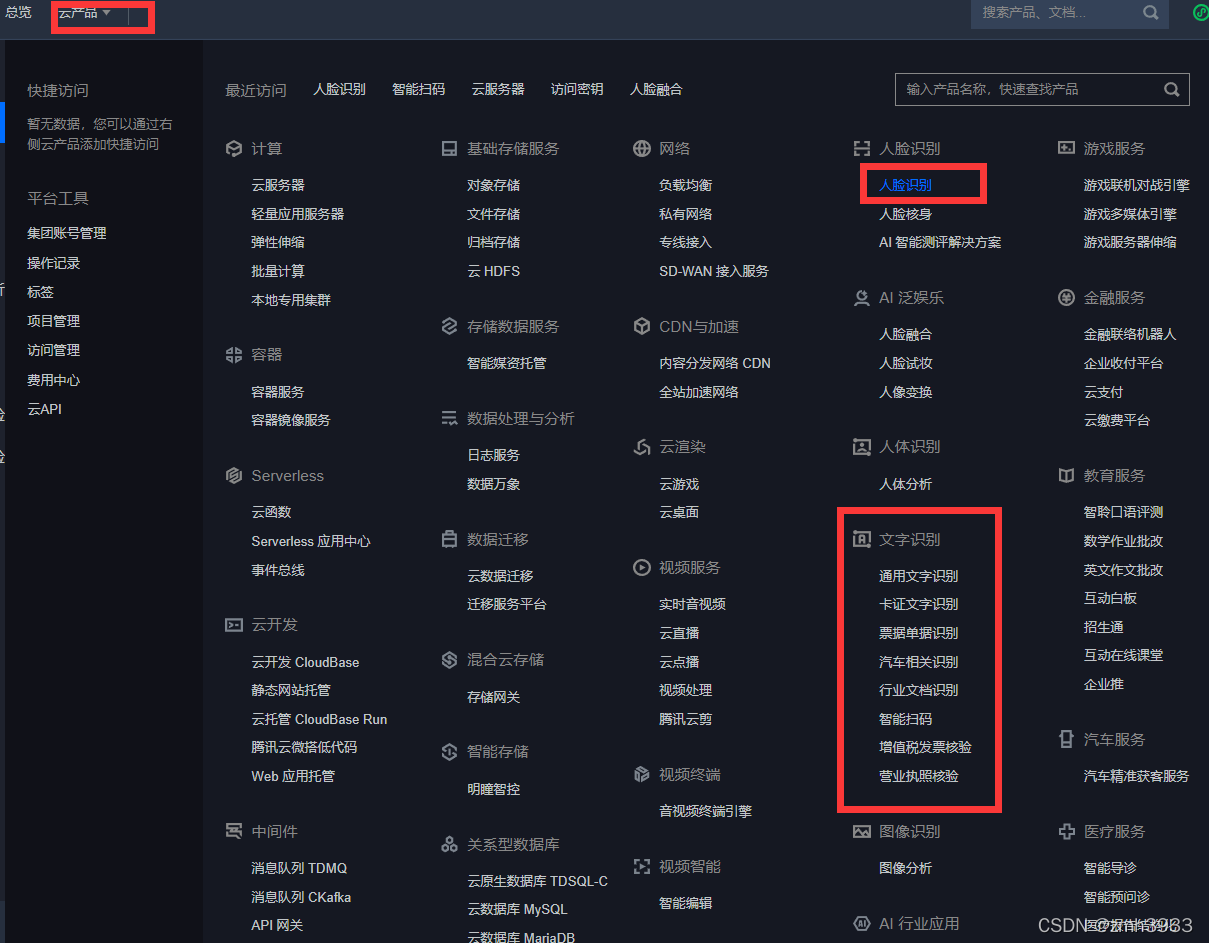Click the Serverless category icon

click(x=234, y=476)
